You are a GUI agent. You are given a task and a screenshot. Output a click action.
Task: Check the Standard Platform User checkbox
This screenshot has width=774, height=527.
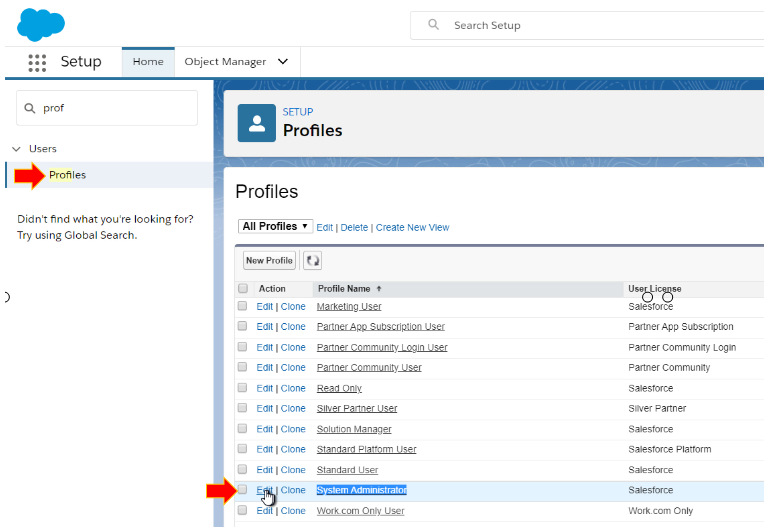click(x=242, y=449)
